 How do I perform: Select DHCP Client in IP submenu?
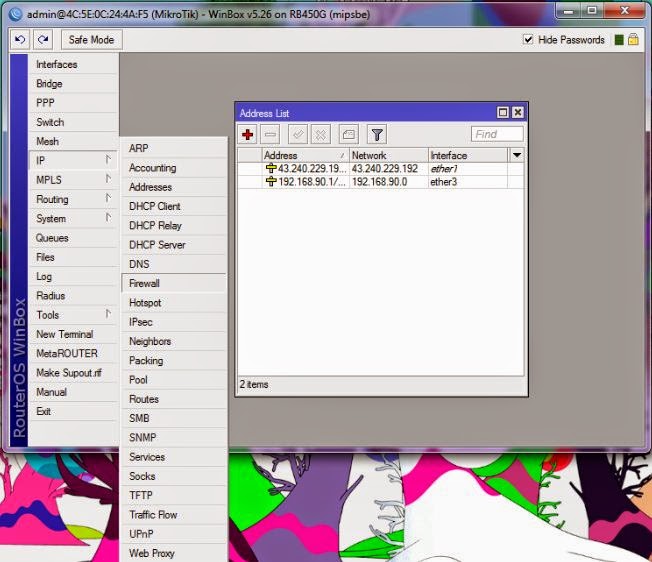[x=174, y=206]
